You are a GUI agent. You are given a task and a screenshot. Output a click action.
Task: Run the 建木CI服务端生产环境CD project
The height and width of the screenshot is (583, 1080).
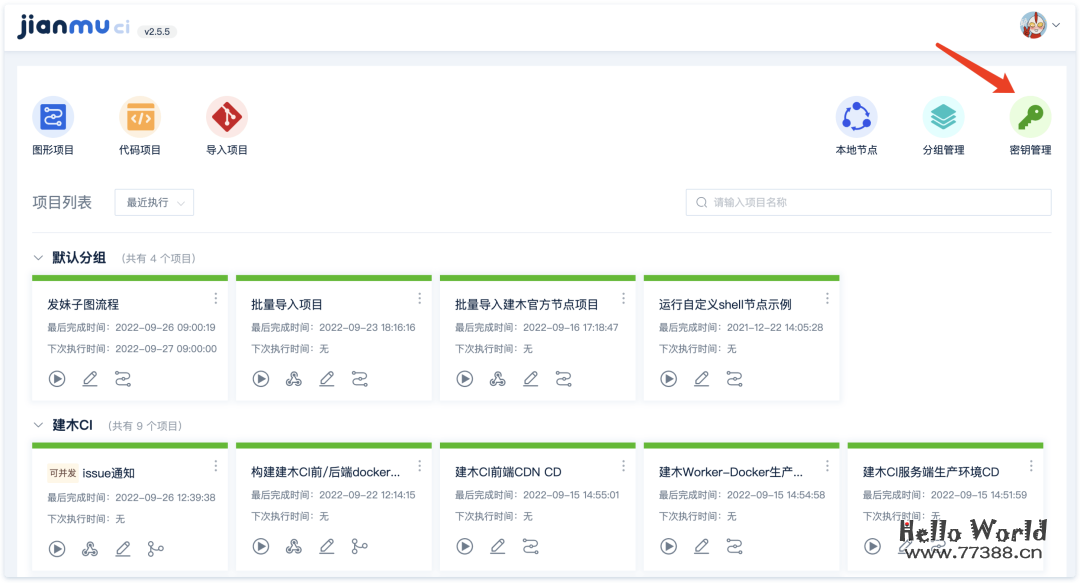click(873, 546)
